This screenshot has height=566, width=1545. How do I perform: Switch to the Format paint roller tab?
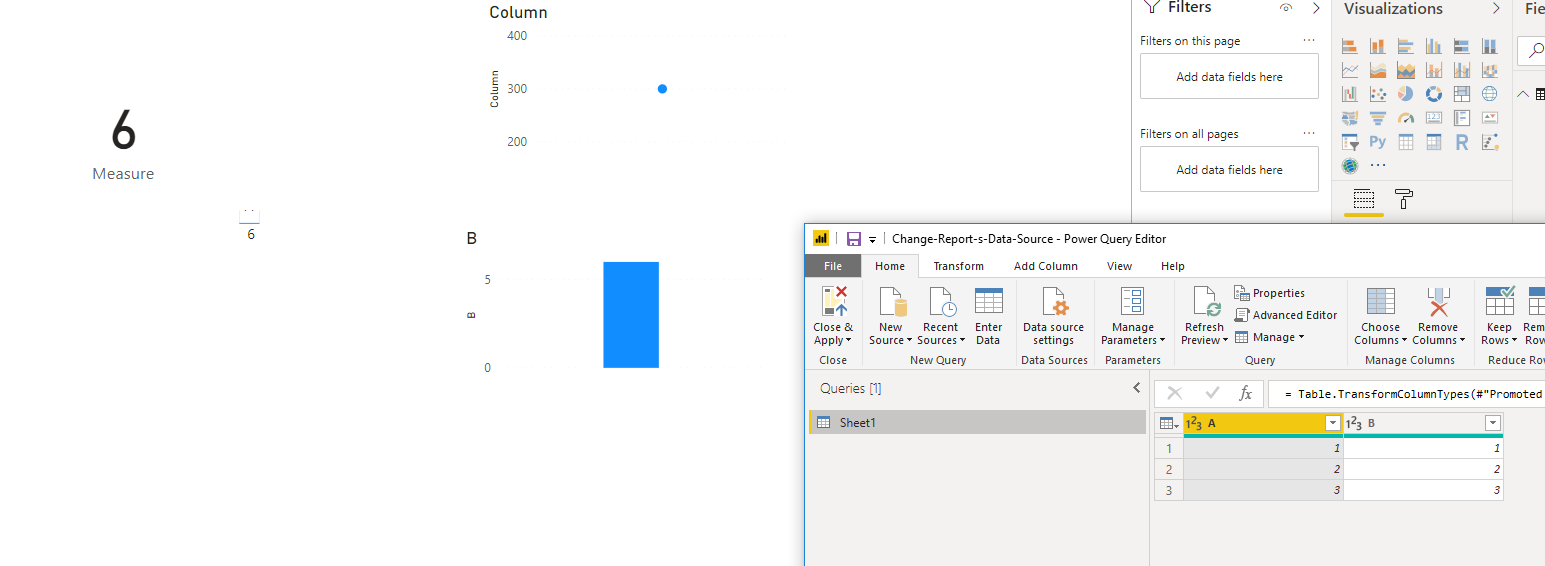1404,199
